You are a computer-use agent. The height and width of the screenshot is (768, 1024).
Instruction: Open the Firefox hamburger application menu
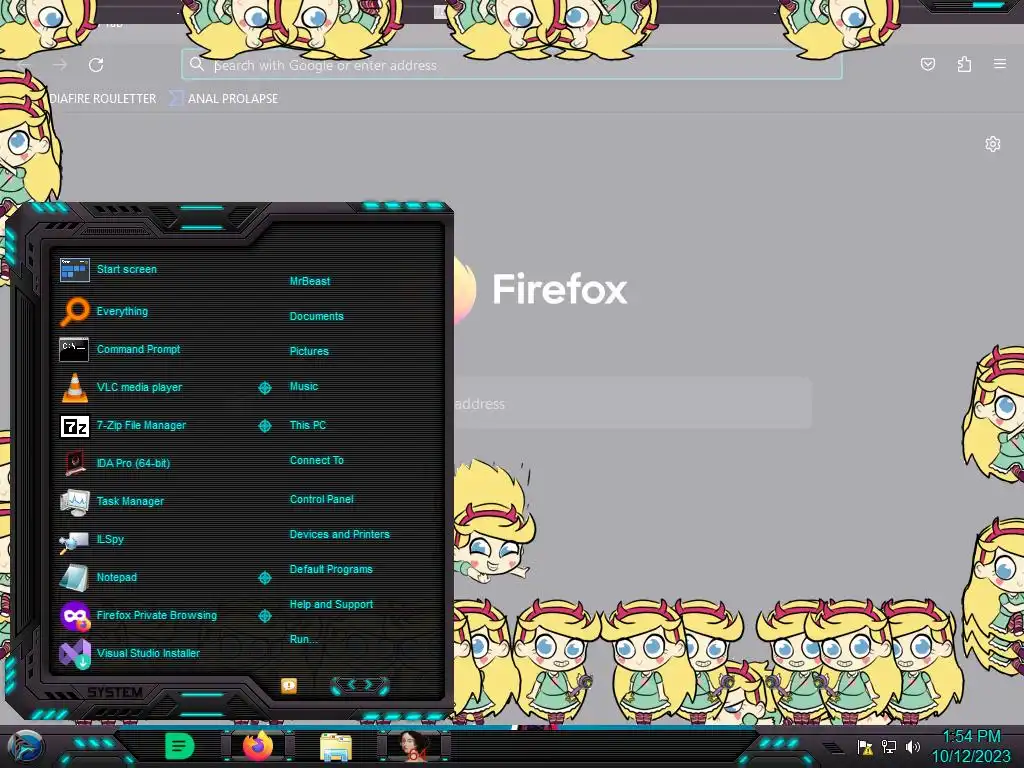tap(1000, 64)
